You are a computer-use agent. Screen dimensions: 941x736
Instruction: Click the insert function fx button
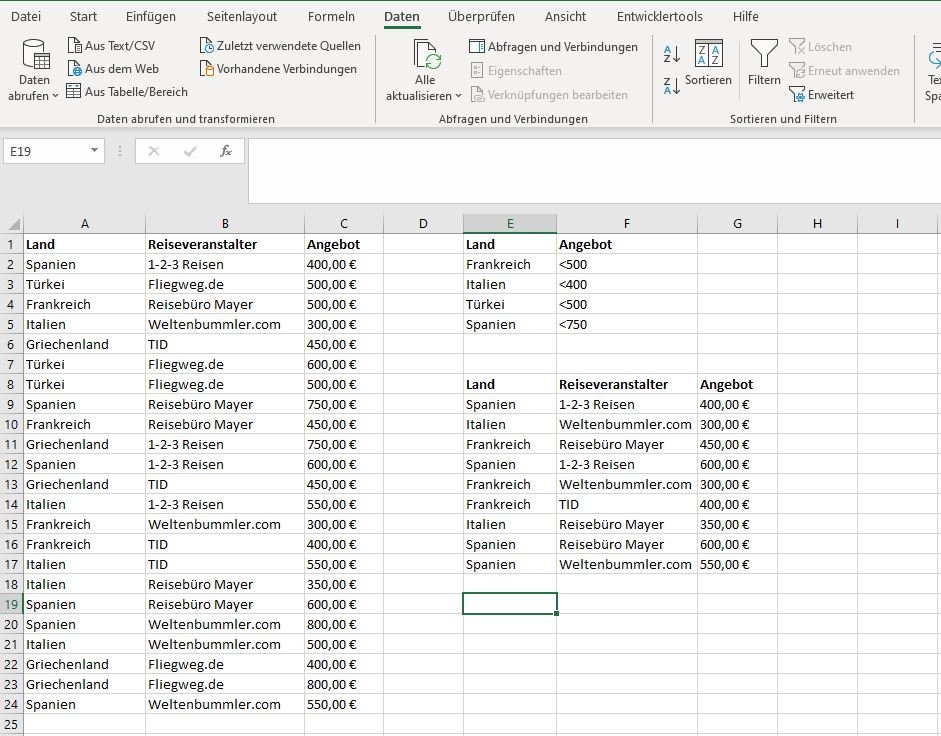pyautogui.click(x=226, y=151)
